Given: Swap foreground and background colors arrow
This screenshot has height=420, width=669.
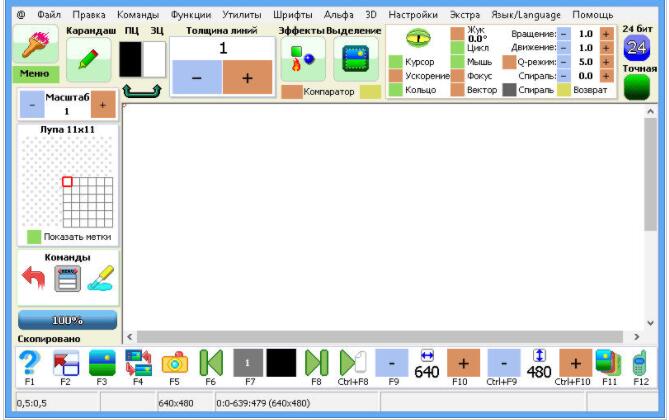Looking at the screenshot, I should pyautogui.click(x=142, y=91).
